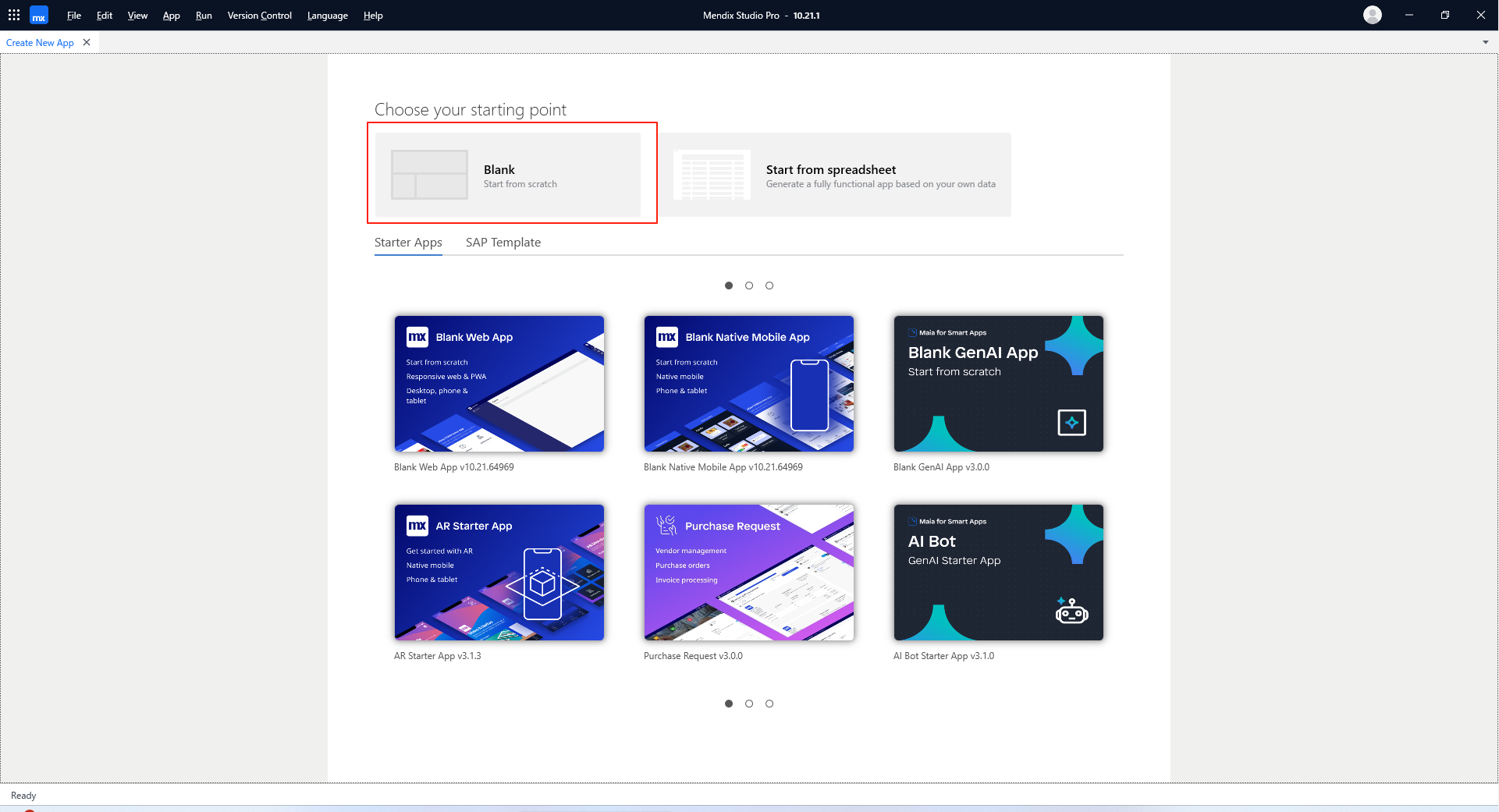This screenshot has height=812, width=1499.
Task: Pick the Purchase Request template thumbnail
Action: coord(749,573)
